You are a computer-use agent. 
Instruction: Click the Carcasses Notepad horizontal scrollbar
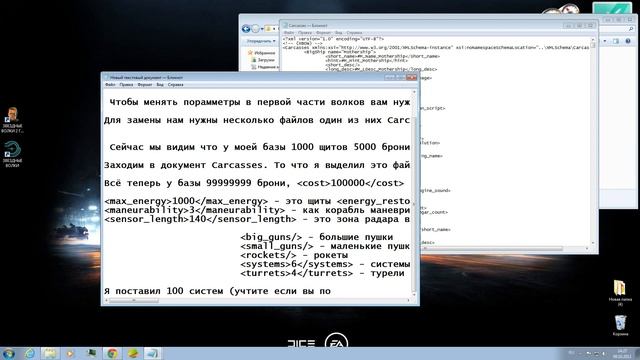[505, 249]
